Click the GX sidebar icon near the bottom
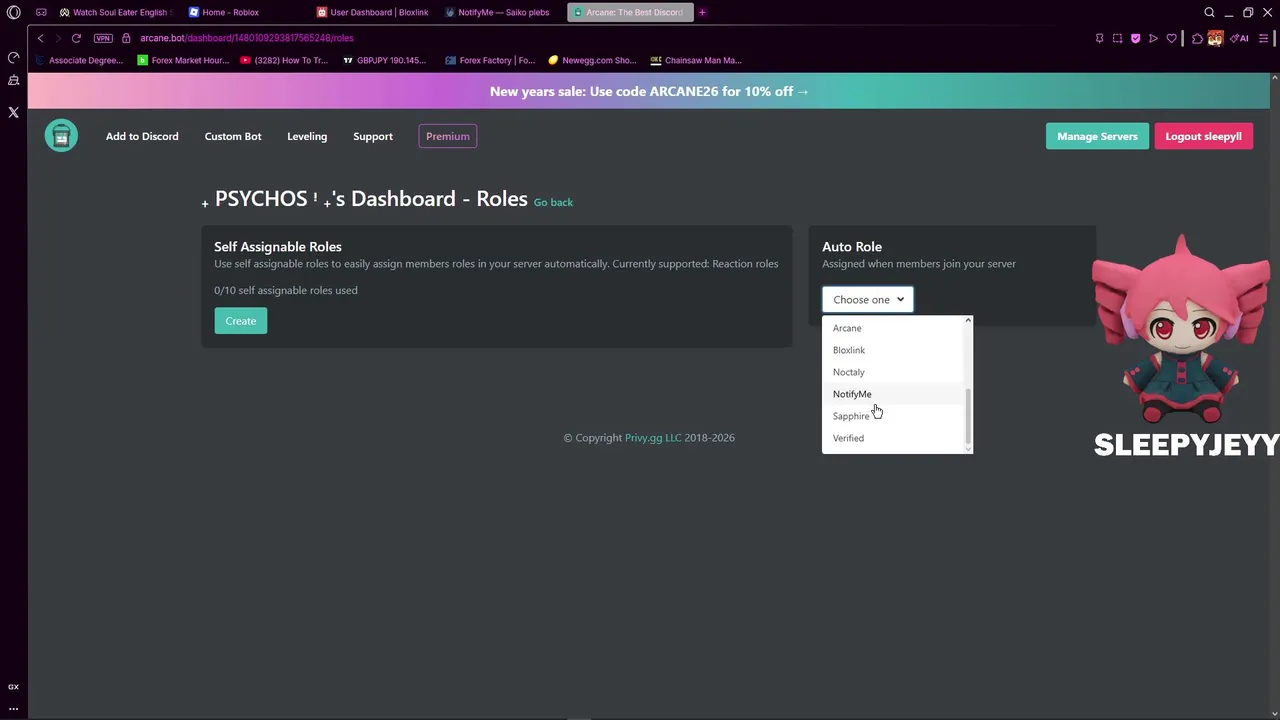 pos(13,687)
